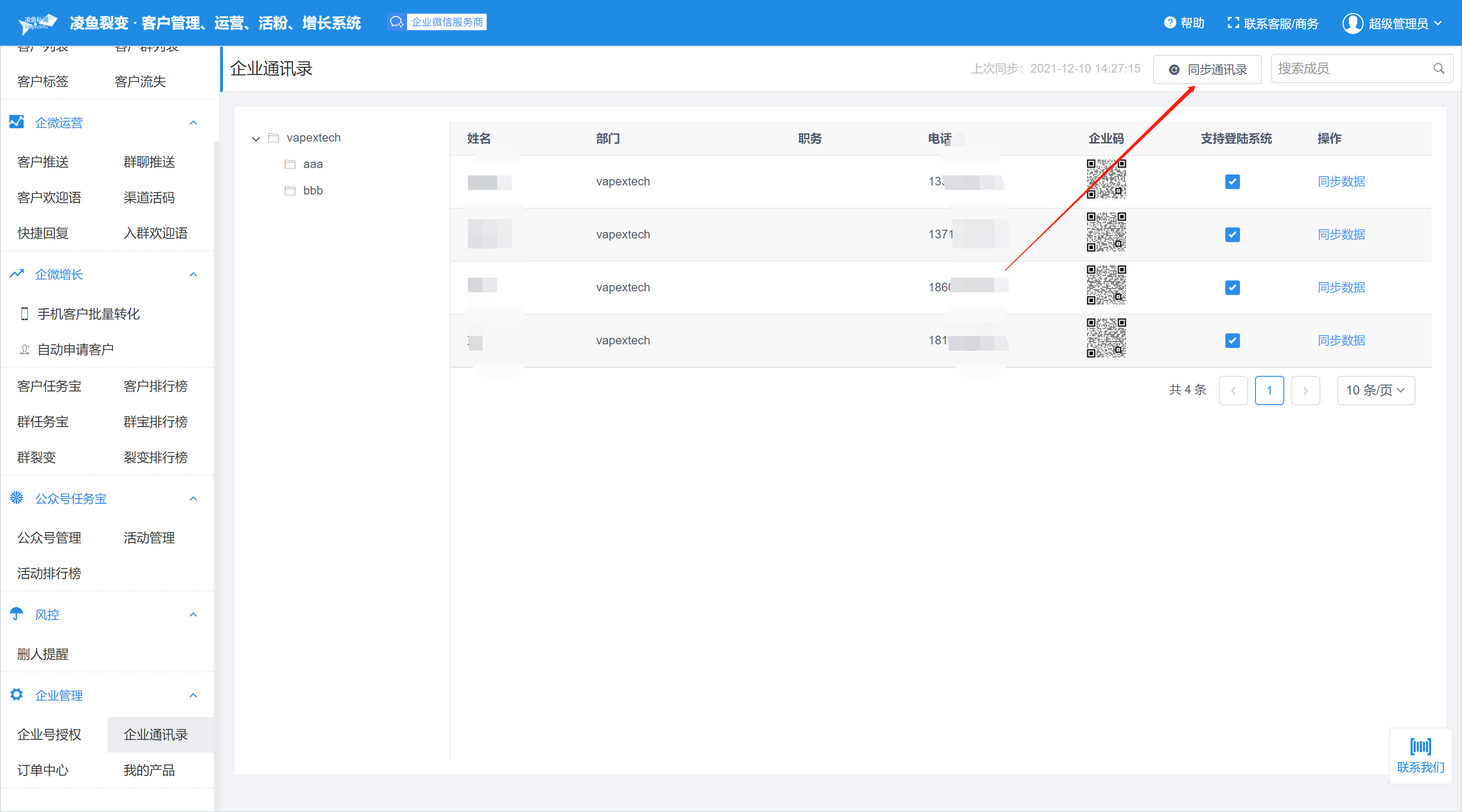Collapse the 企微运营 sidebar section
The height and width of the screenshot is (812, 1462).
(193, 123)
